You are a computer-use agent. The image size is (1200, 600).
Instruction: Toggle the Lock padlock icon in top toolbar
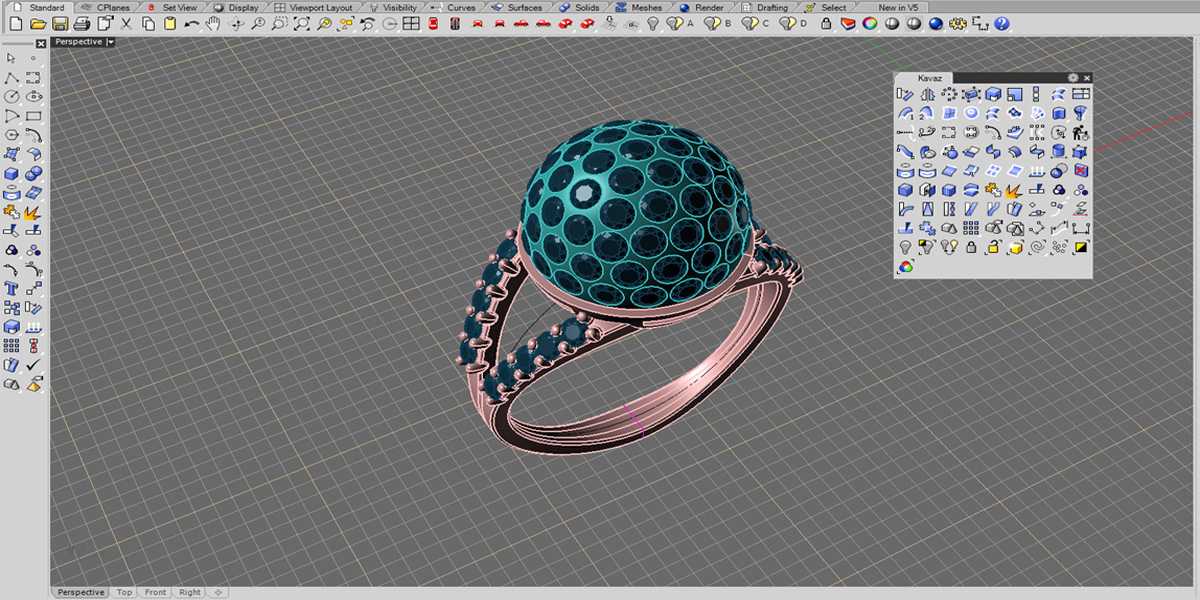point(827,23)
